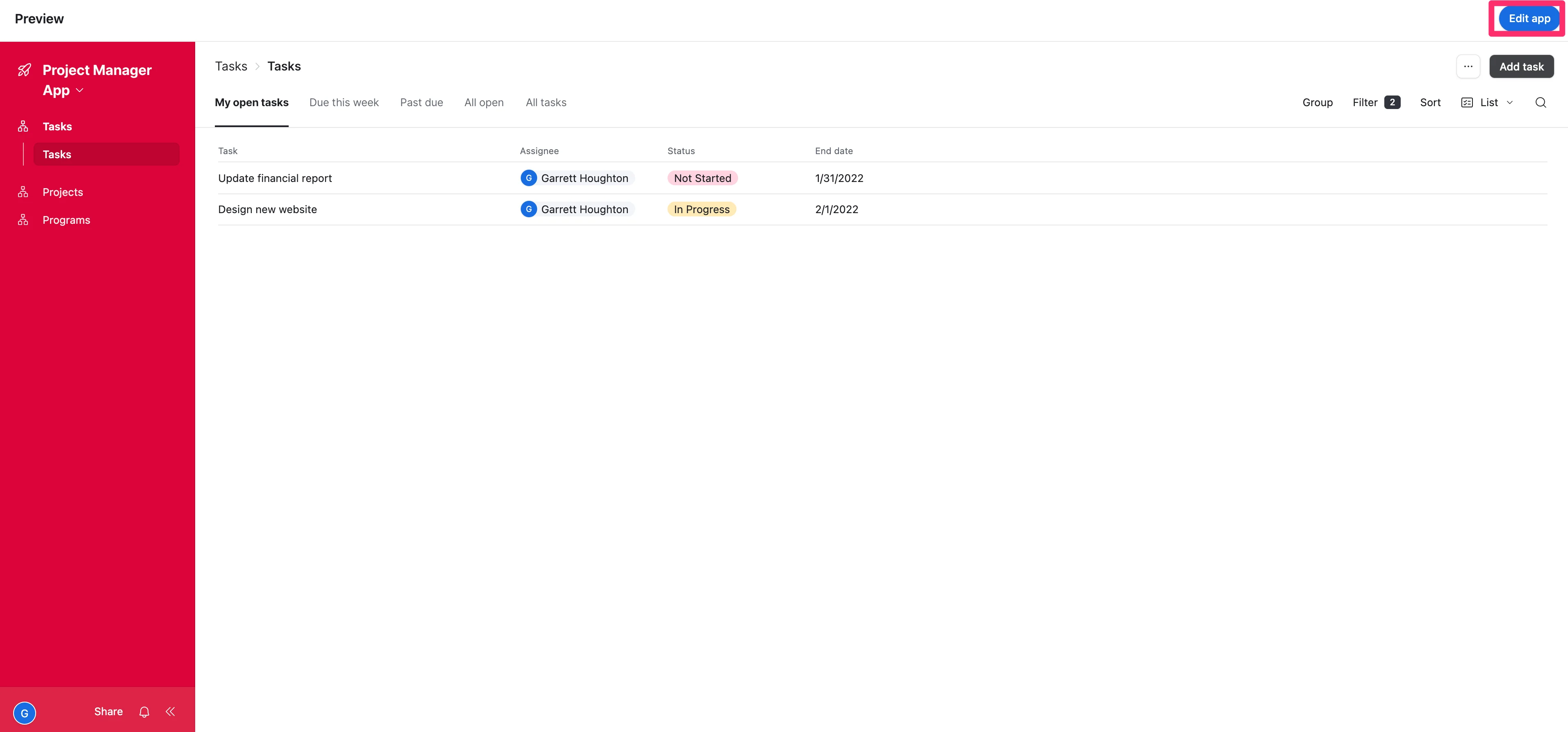Screen dimensions: 1568x732
Task: Switch to the Due this week tab
Action: 344,102
